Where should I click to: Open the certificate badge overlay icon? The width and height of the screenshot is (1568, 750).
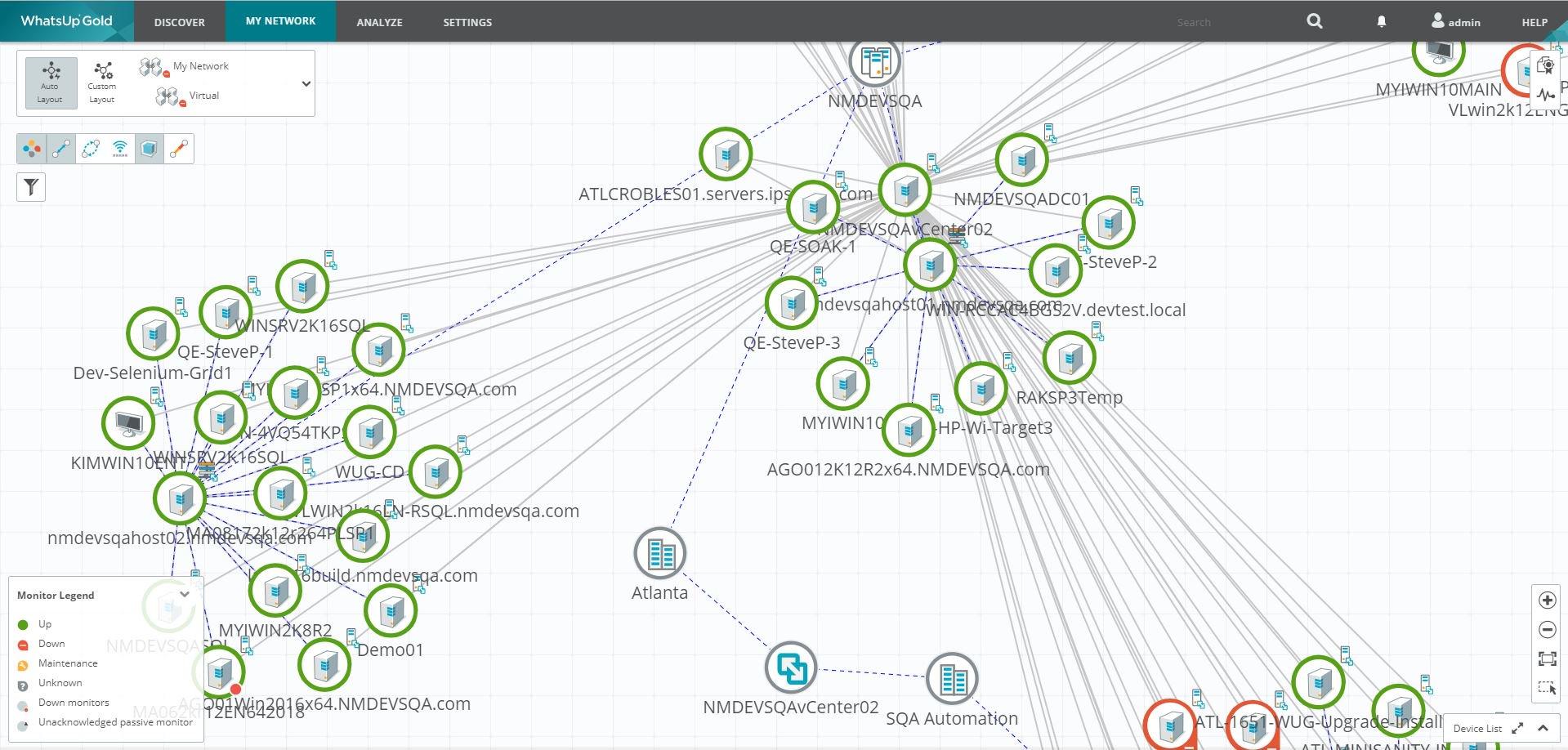[x=1545, y=65]
